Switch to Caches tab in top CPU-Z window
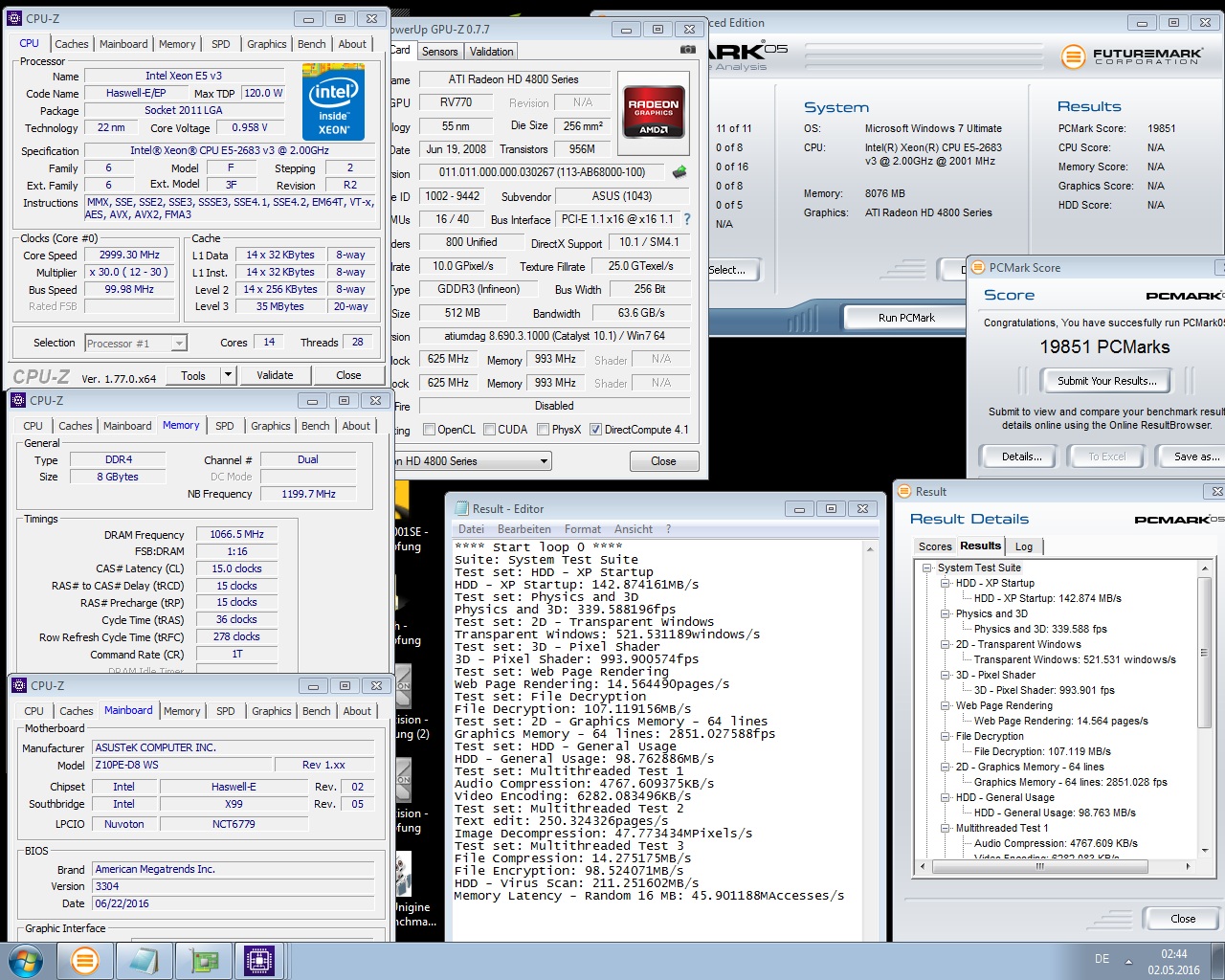 72,44
